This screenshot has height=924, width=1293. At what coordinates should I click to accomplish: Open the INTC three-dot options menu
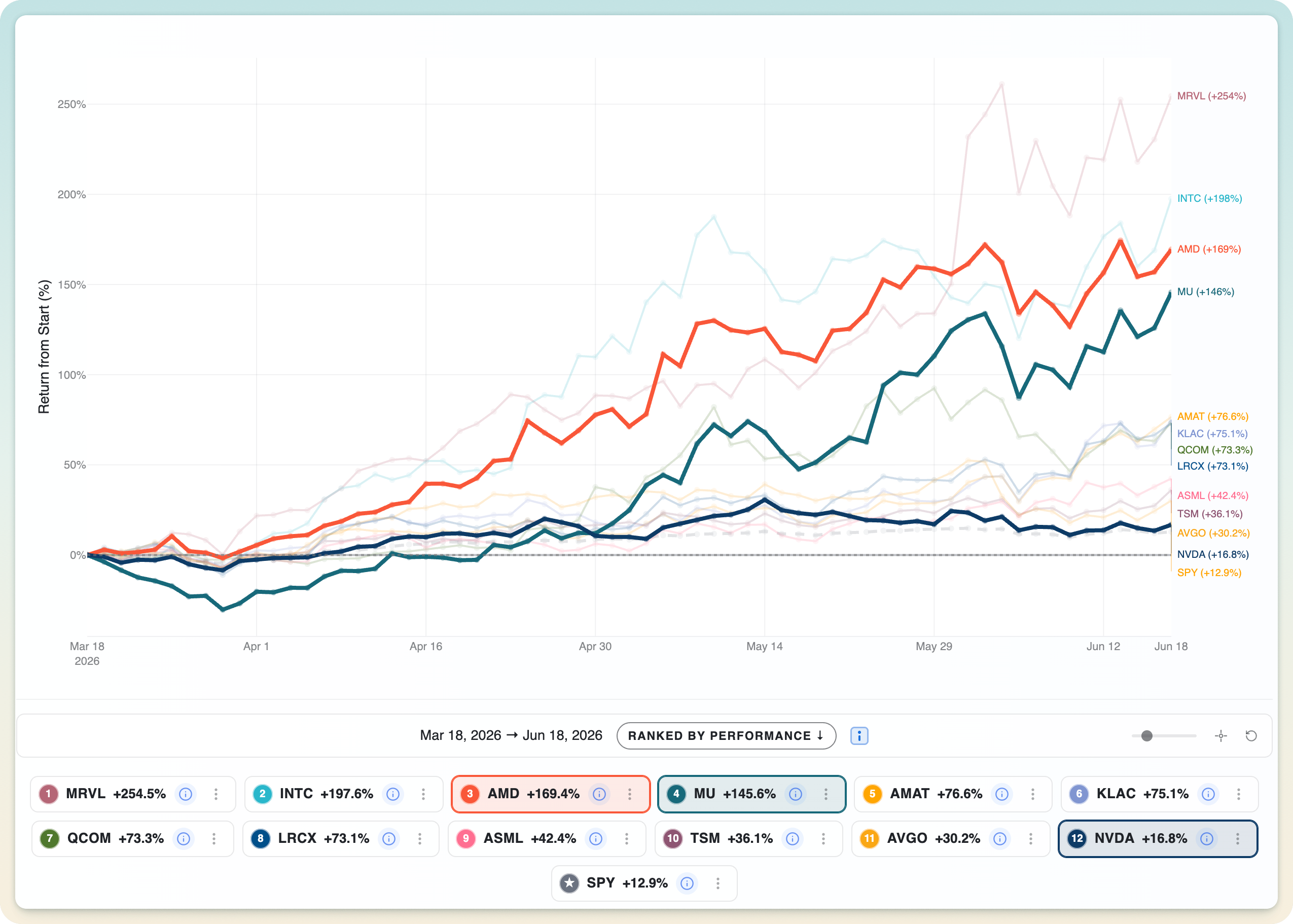click(x=423, y=794)
